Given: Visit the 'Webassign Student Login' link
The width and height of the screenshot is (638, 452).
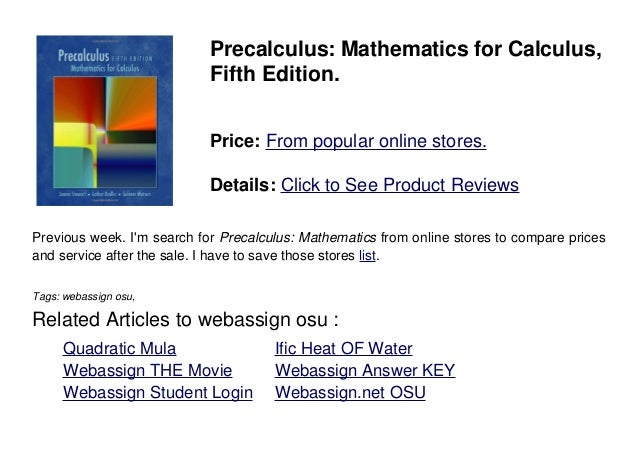Looking at the screenshot, I should point(158,393).
